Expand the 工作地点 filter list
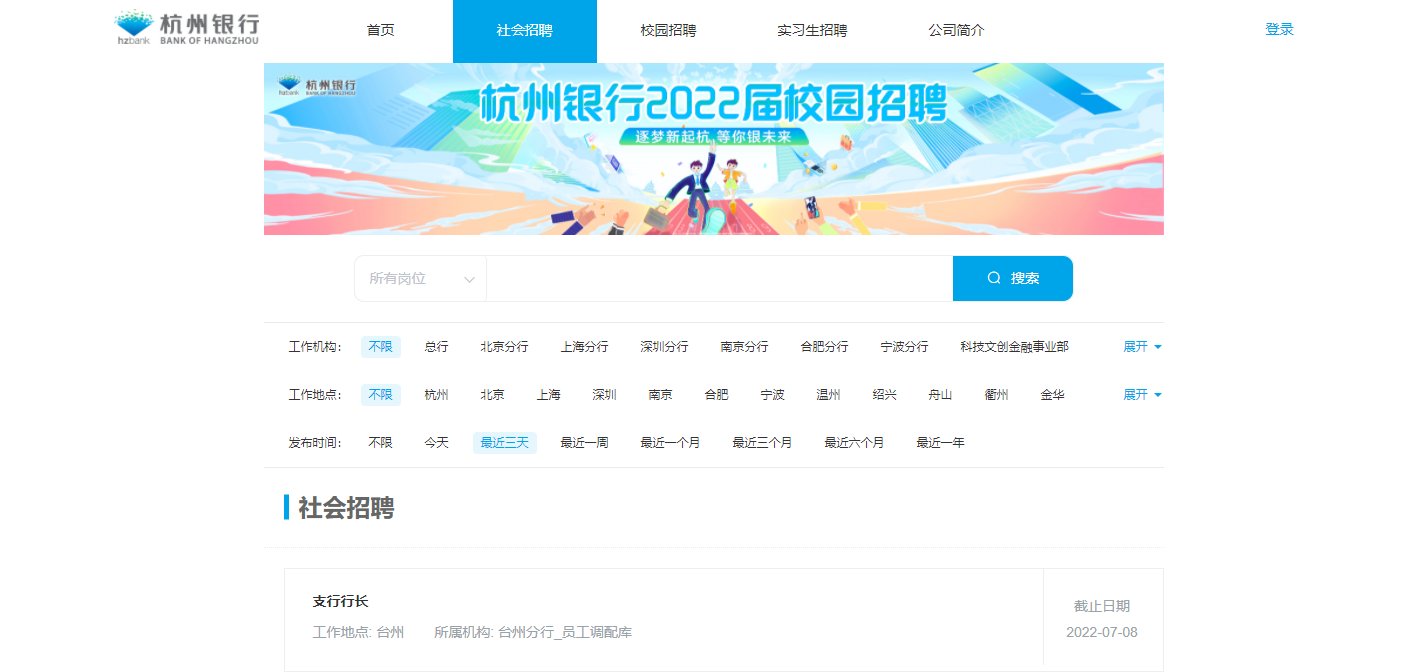This screenshot has height=672, width=1411. 1142,395
